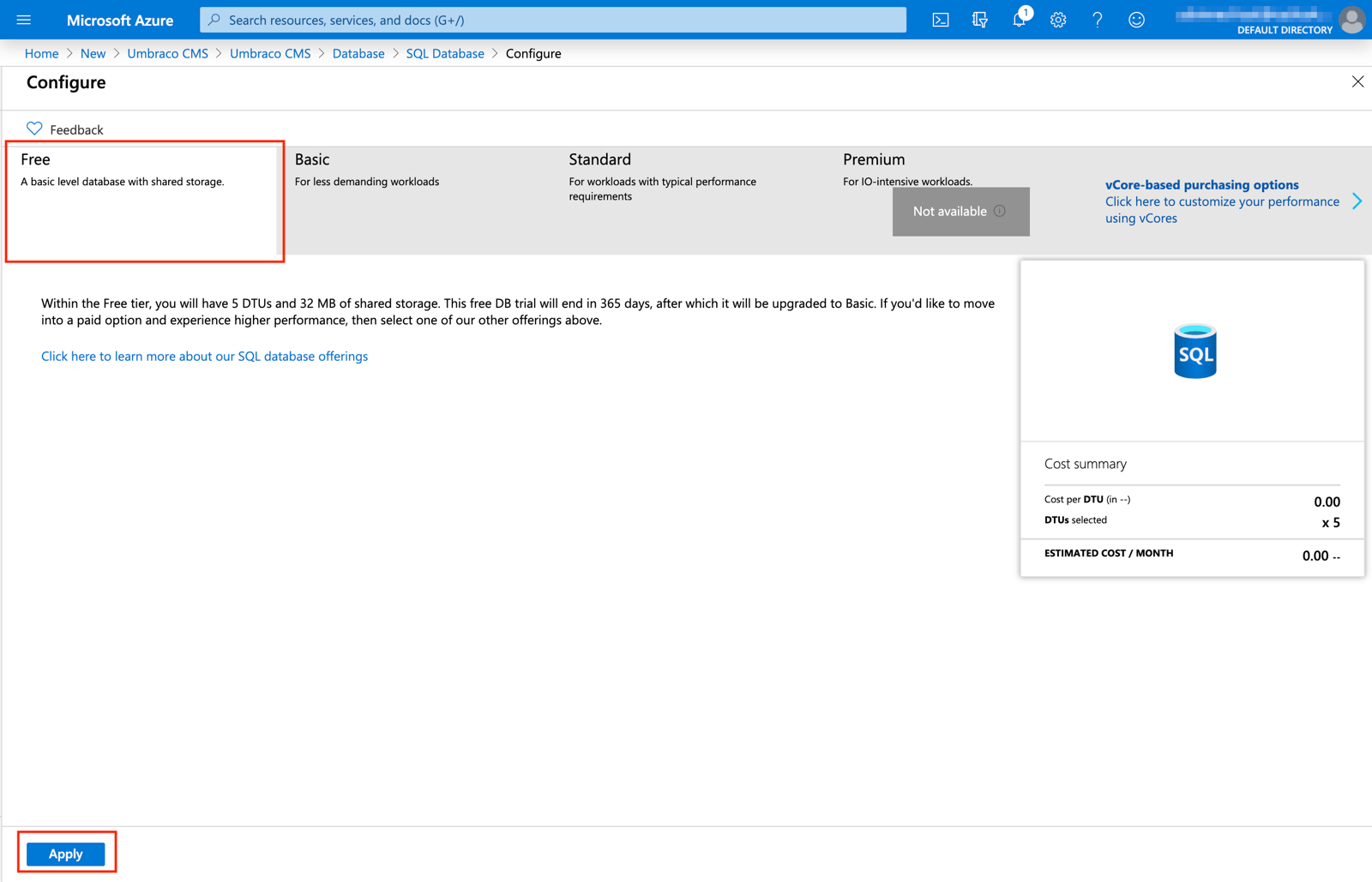Click the Not available badge

coord(960,211)
